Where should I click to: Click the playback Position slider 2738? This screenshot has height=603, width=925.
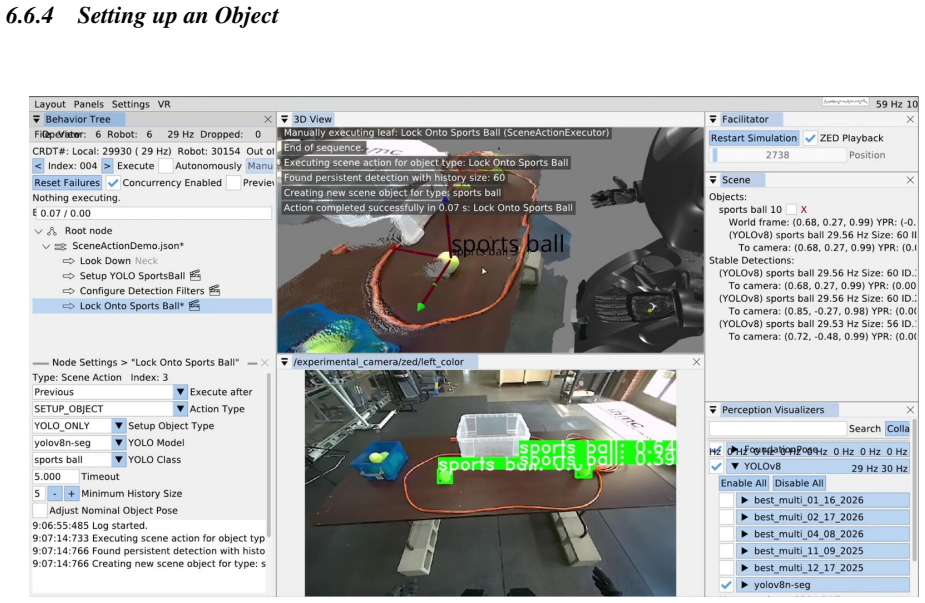pos(778,155)
